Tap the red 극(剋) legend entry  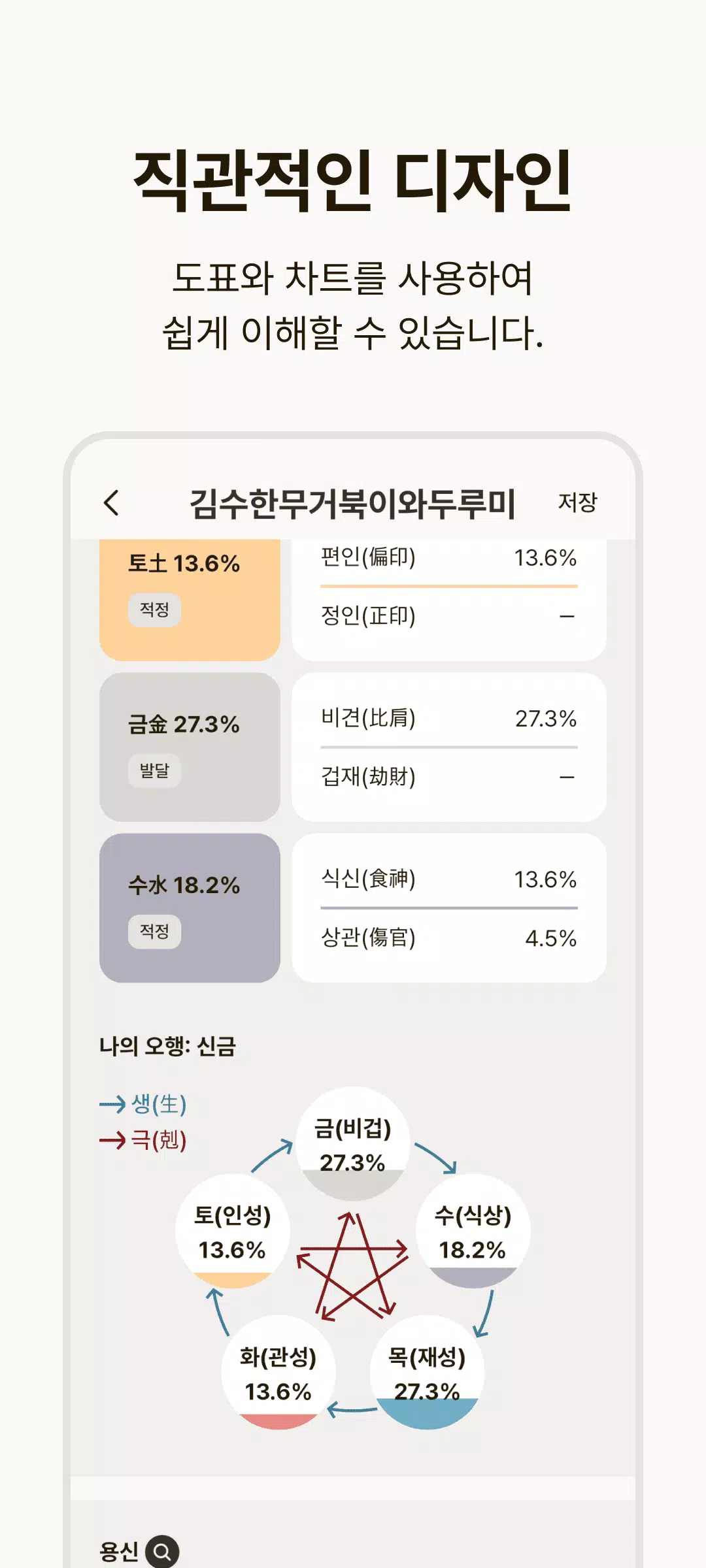pyautogui.click(x=143, y=1140)
